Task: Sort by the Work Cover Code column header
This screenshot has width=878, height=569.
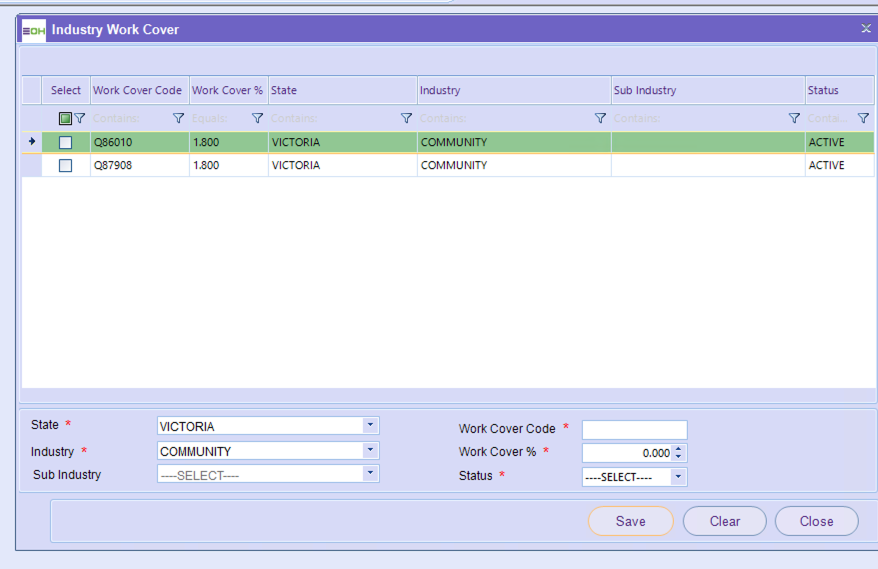Action: [138, 90]
